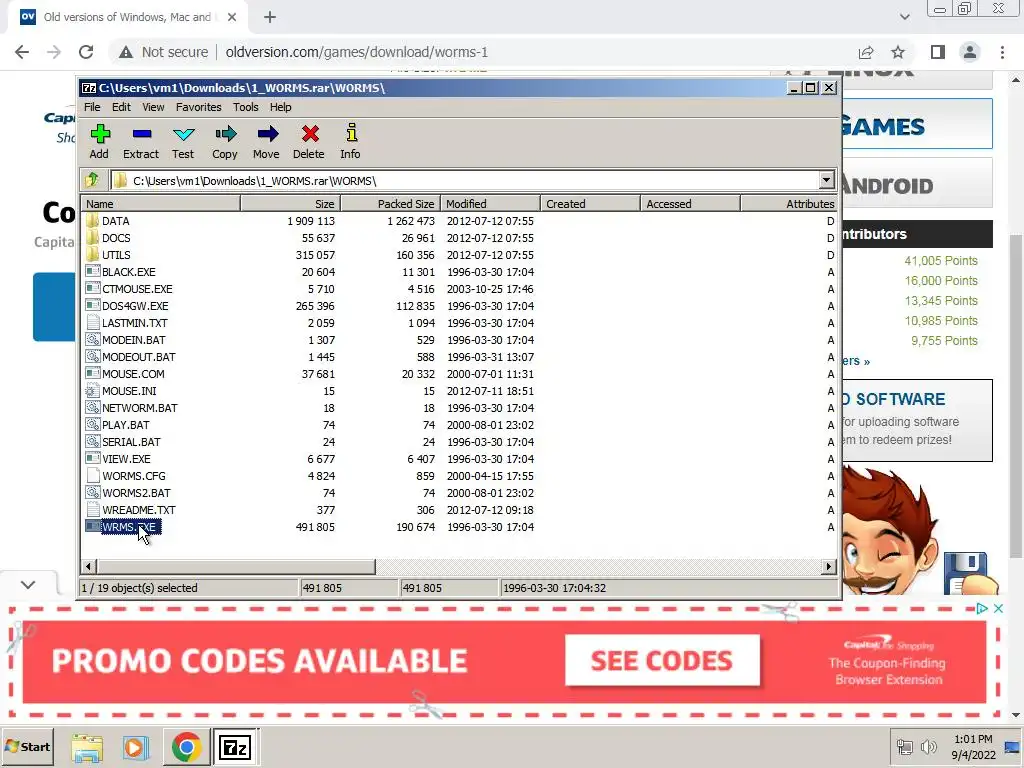Sort by the Modified column header
This screenshot has width=1024, height=768.
coord(490,204)
